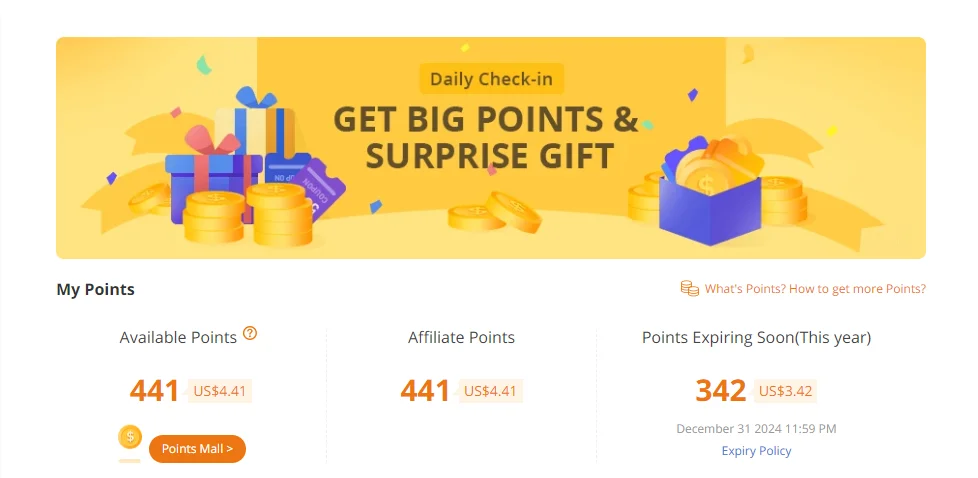The height and width of the screenshot is (478, 978).
Task: Click the "GET BIG POINTS & SURPRISE GIFT" headline
Action: tap(486, 137)
